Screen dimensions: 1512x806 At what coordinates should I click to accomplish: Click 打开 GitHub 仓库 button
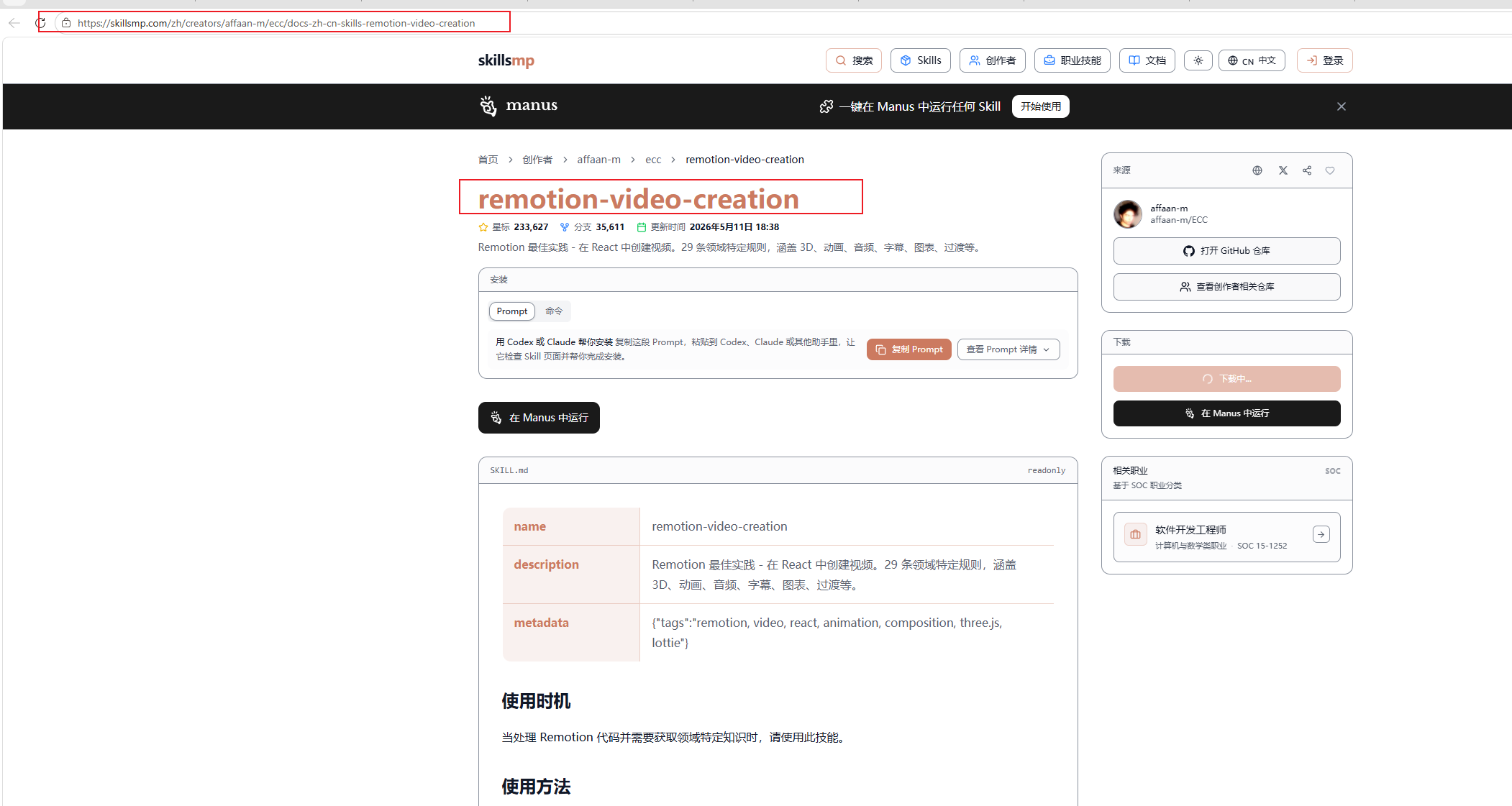(1227, 251)
